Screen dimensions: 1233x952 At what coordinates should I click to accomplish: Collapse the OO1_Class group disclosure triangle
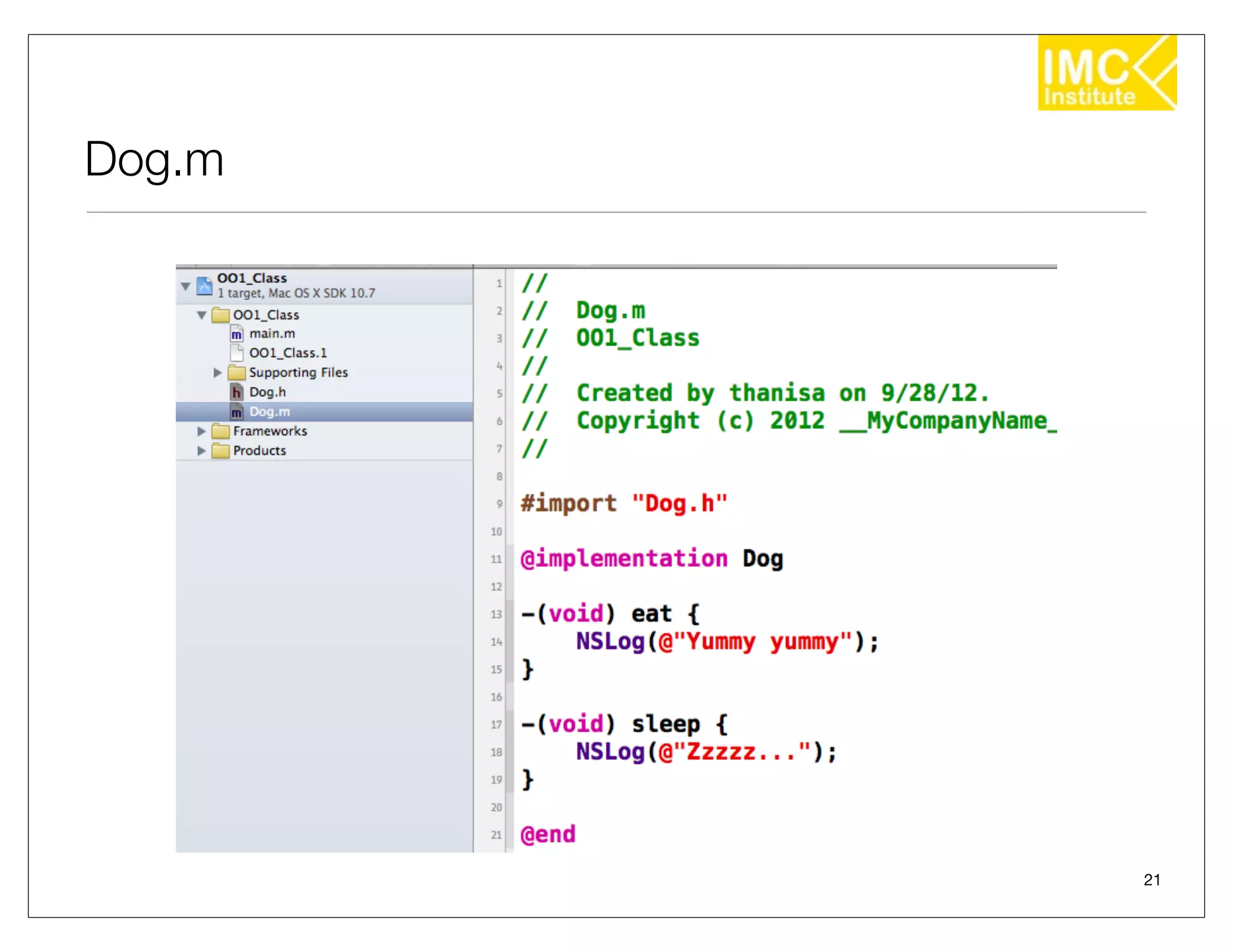tap(202, 315)
